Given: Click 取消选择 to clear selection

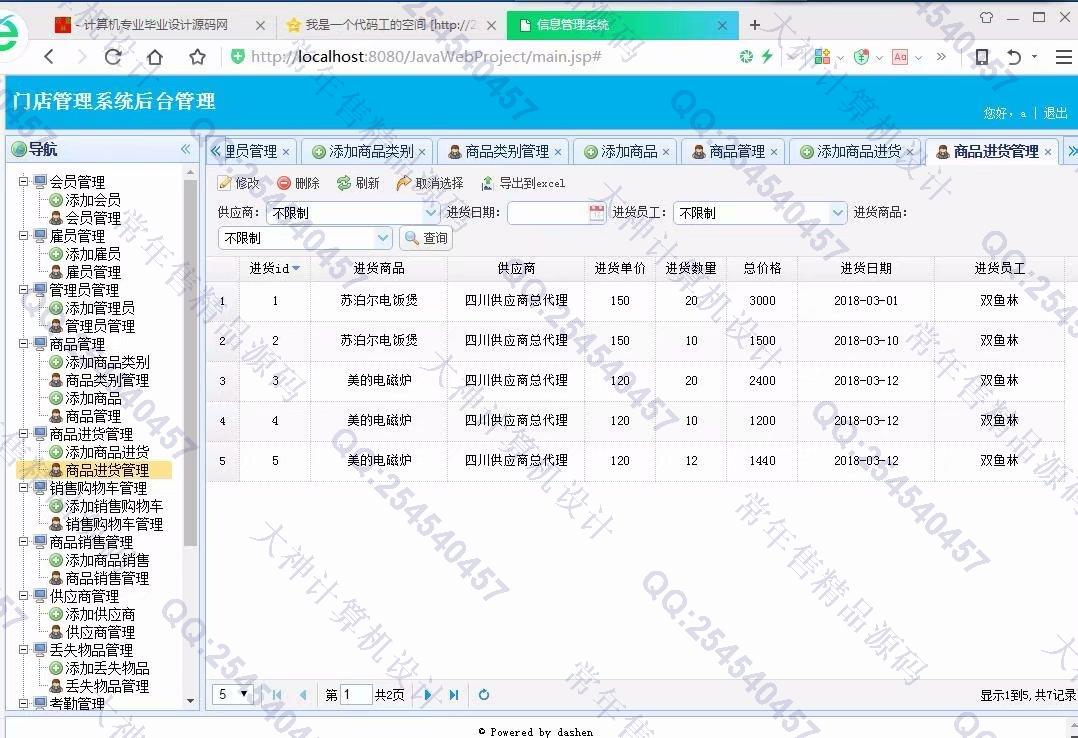Looking at the screenshot, I should click(430, 183).
